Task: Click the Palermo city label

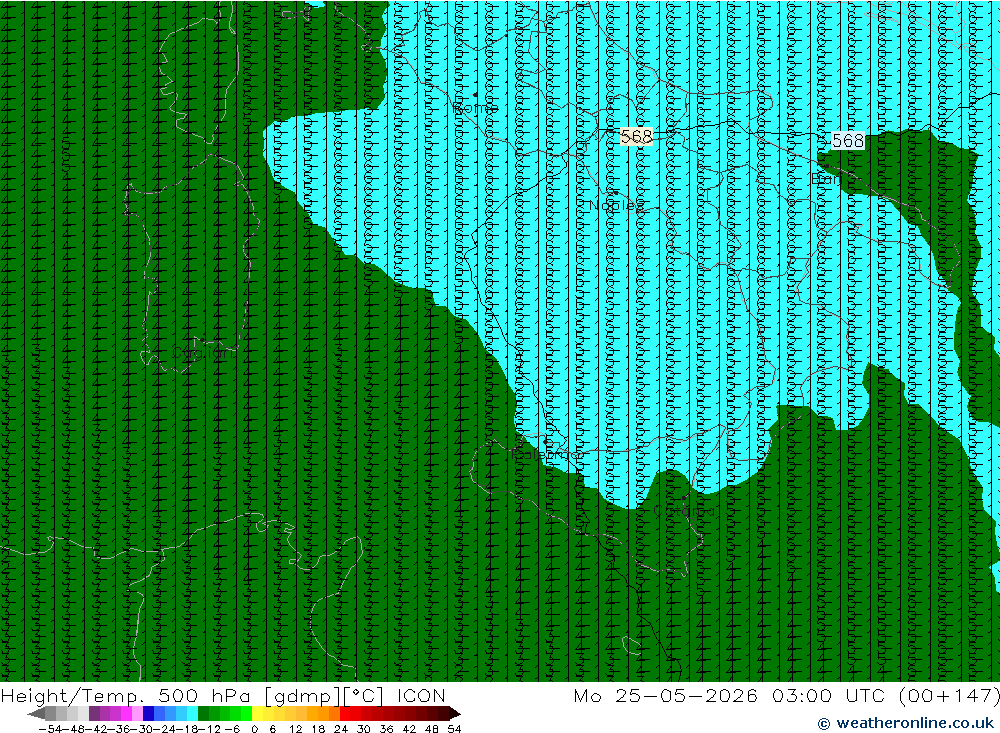Action: 547,454
